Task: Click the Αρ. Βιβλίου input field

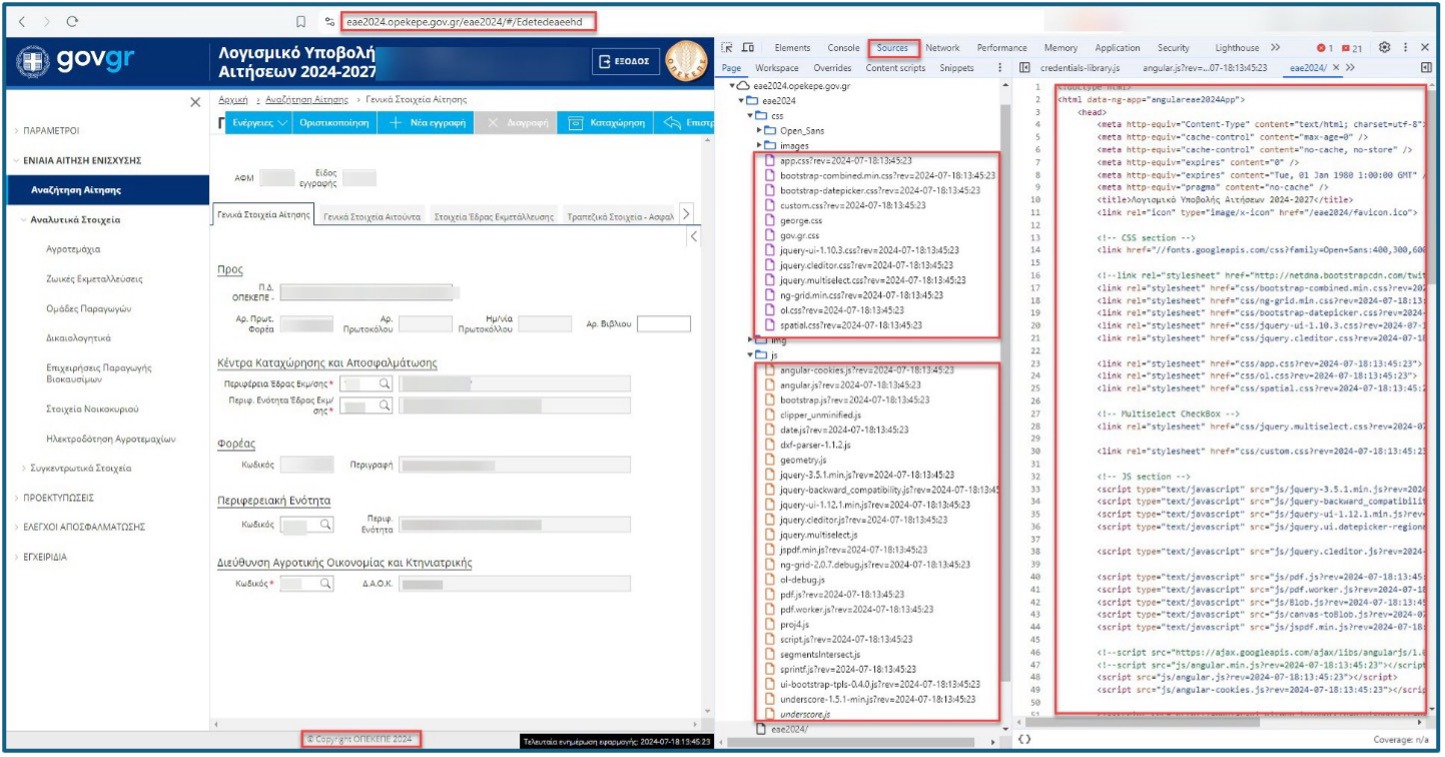Action: 663,324
